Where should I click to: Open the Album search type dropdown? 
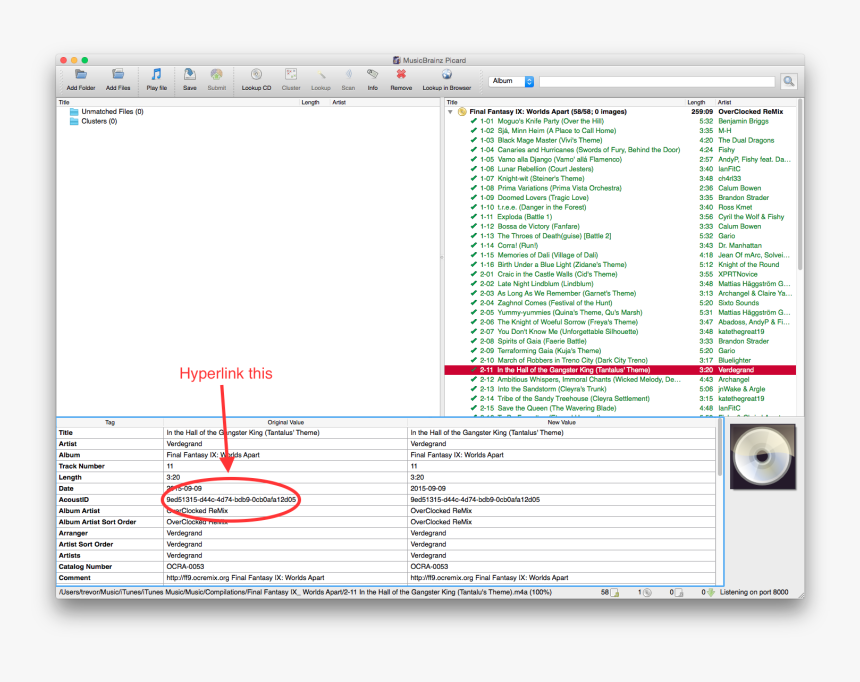click(x=511, y=81)
